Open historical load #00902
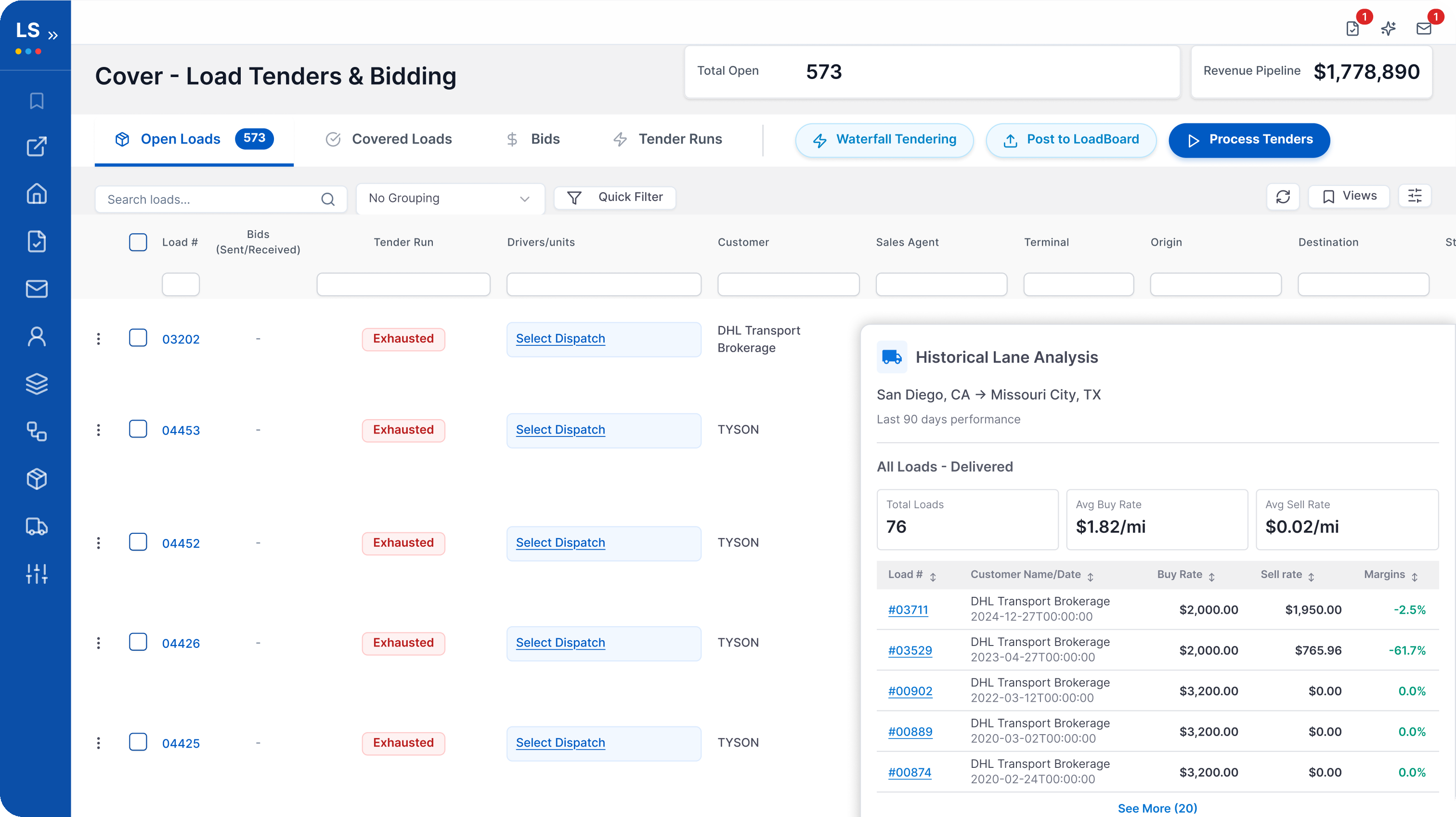 tap(910, 691)
